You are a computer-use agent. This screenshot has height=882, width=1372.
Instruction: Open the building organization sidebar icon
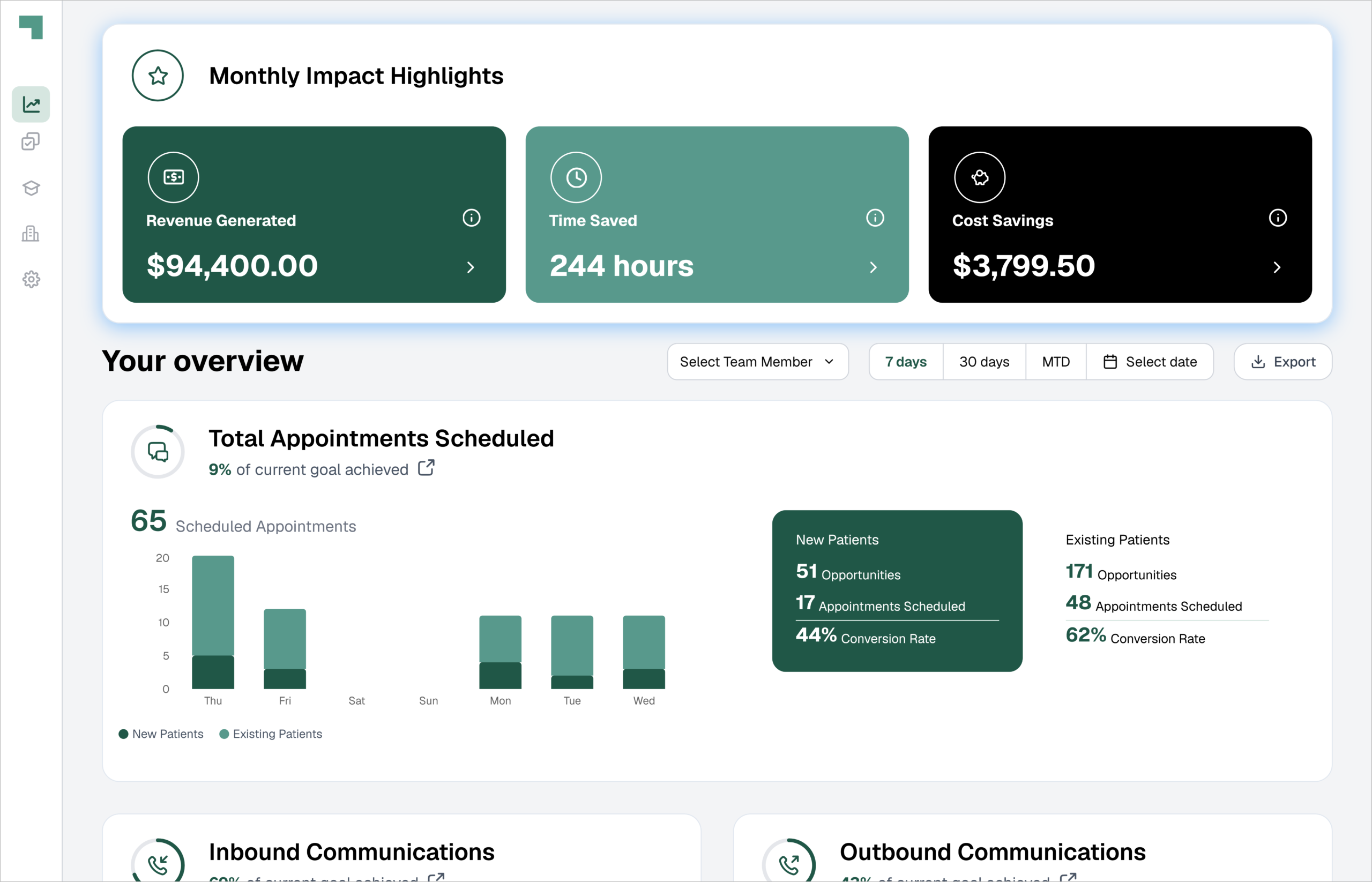click(31, 234)
